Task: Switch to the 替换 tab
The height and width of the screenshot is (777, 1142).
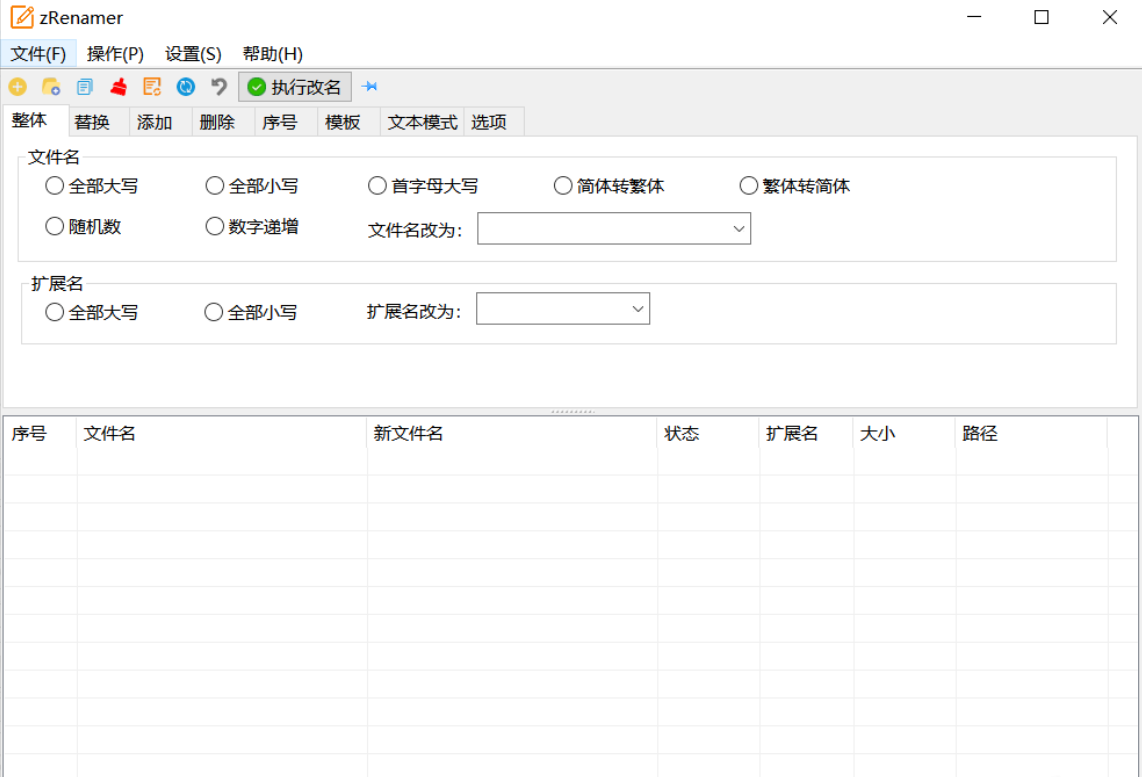Action: tap(95, 121)
